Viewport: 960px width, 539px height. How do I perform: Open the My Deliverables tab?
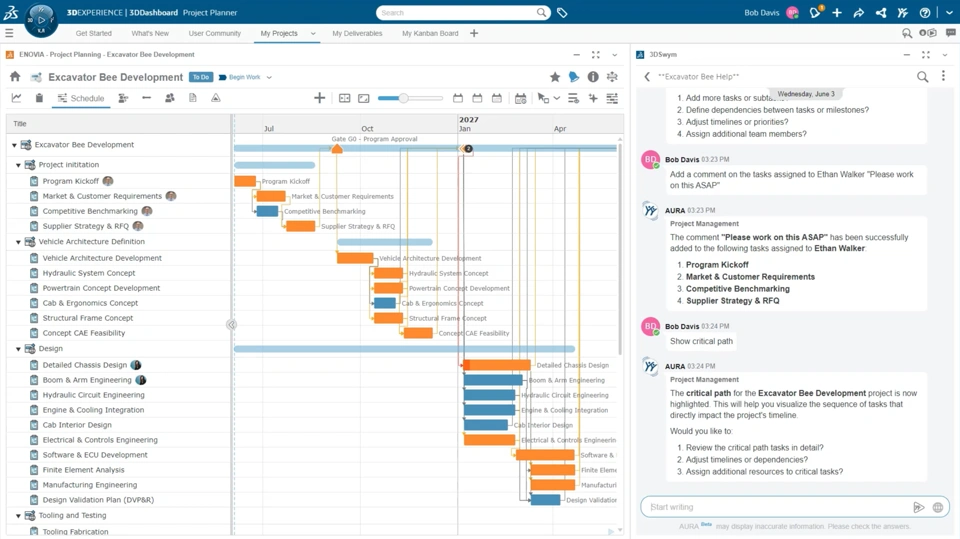358,33
